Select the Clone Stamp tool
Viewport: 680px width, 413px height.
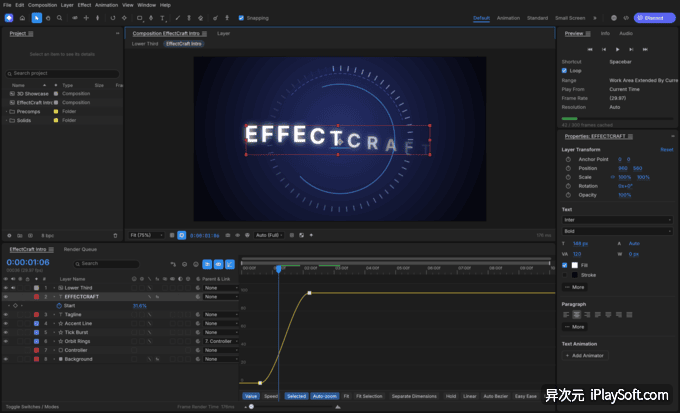click(x=189, y=18)
